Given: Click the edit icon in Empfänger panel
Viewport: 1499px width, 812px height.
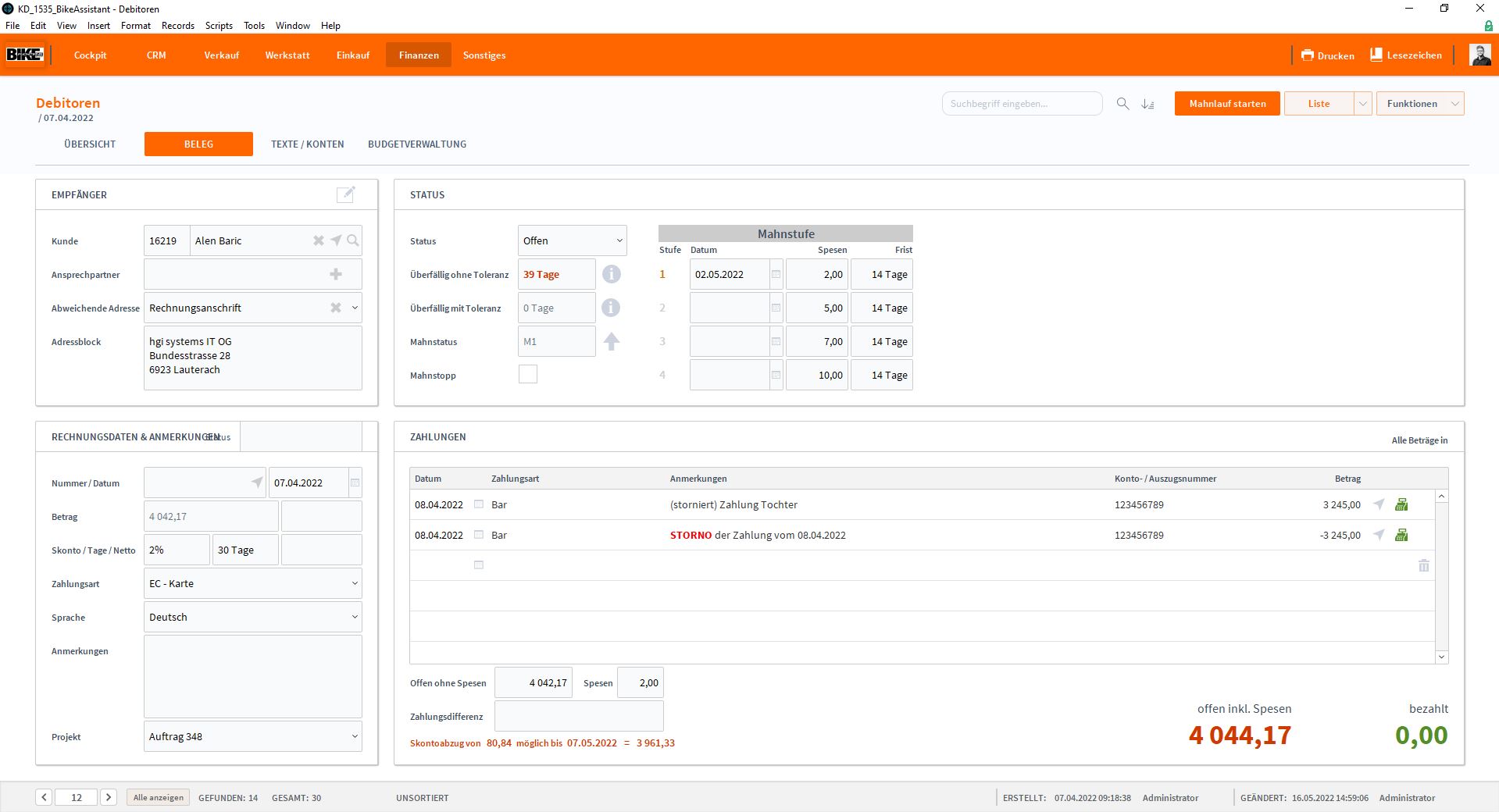Looking at the screenshot, I should 345,194.
